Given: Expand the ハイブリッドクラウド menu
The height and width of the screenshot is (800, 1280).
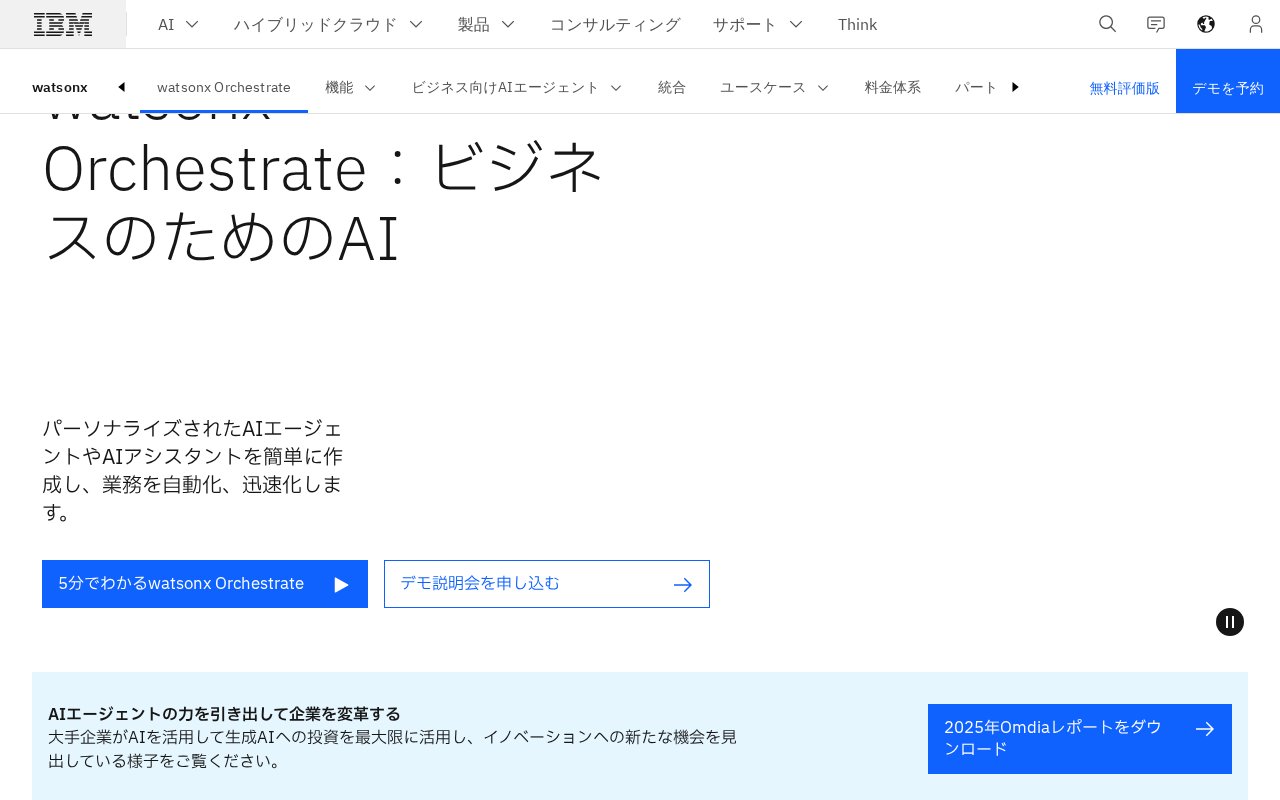Looking at the screenshot, I should 328,24.
